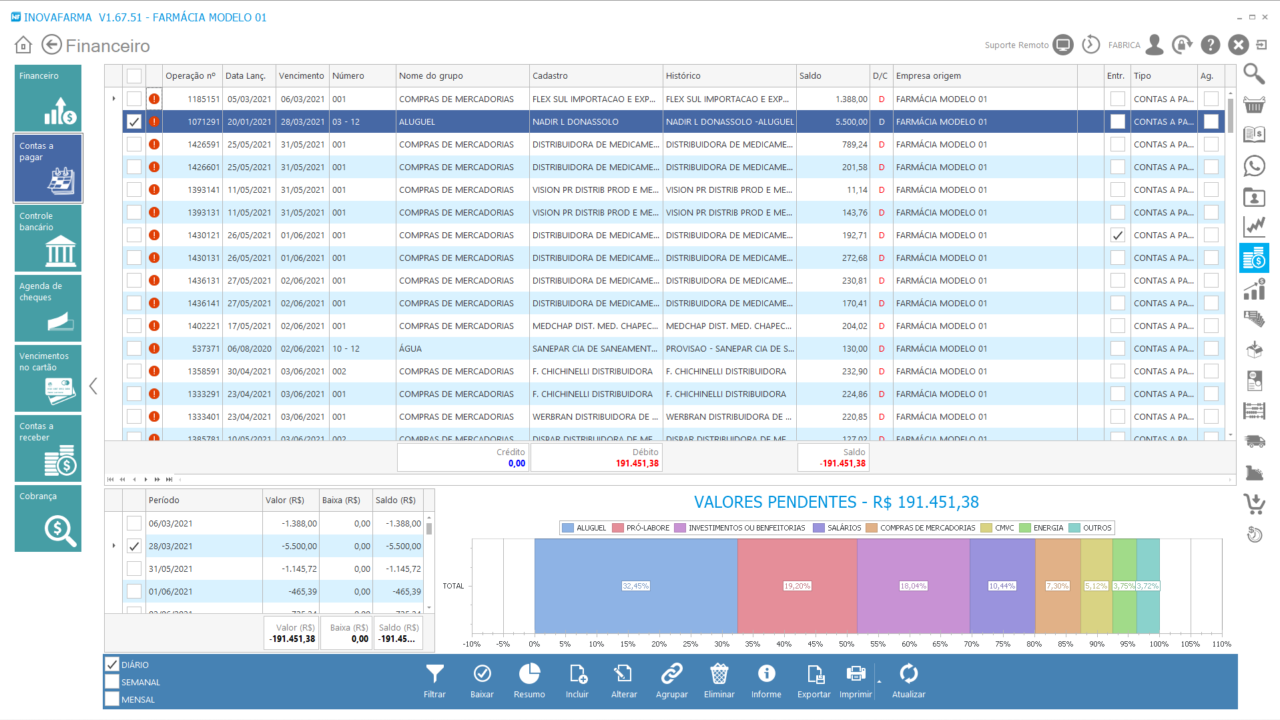The image size is (1280, 720).
Task: Open the search magnifier in right sidebar
Action: click(1254, 74)
